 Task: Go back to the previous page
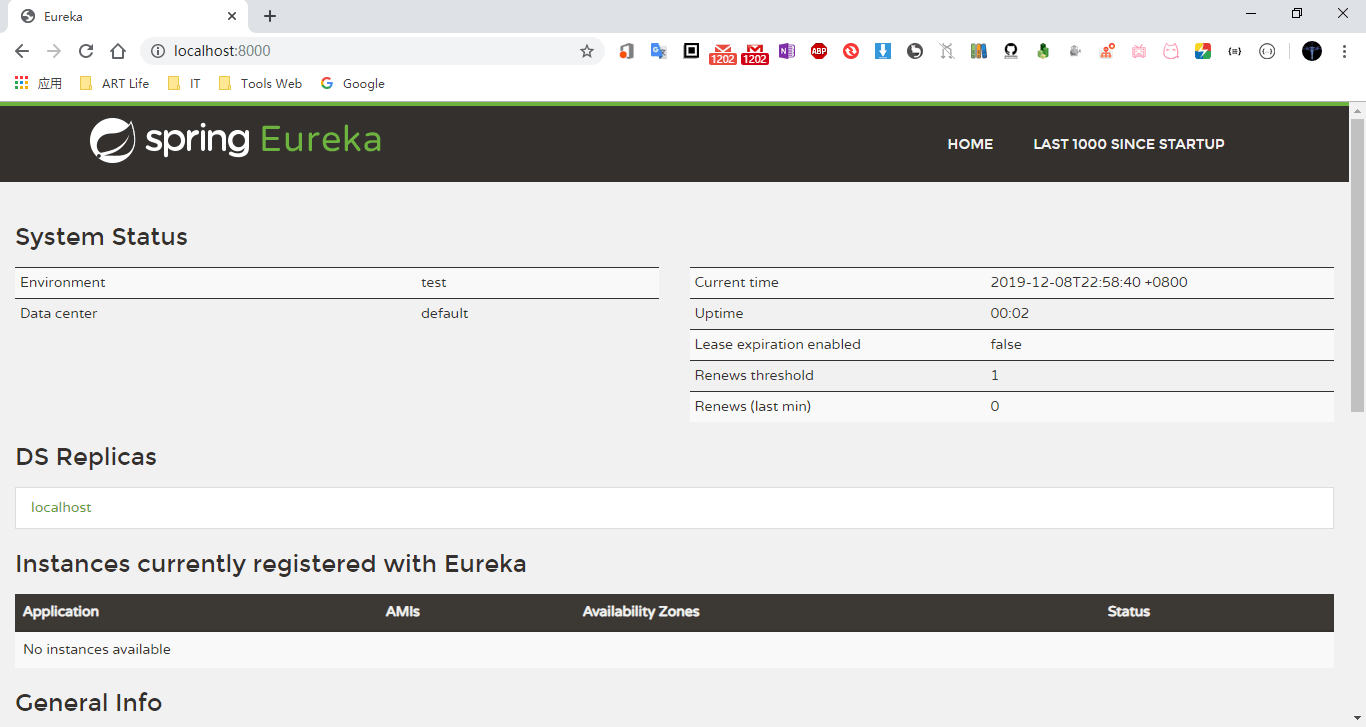[x=22, y=51]
